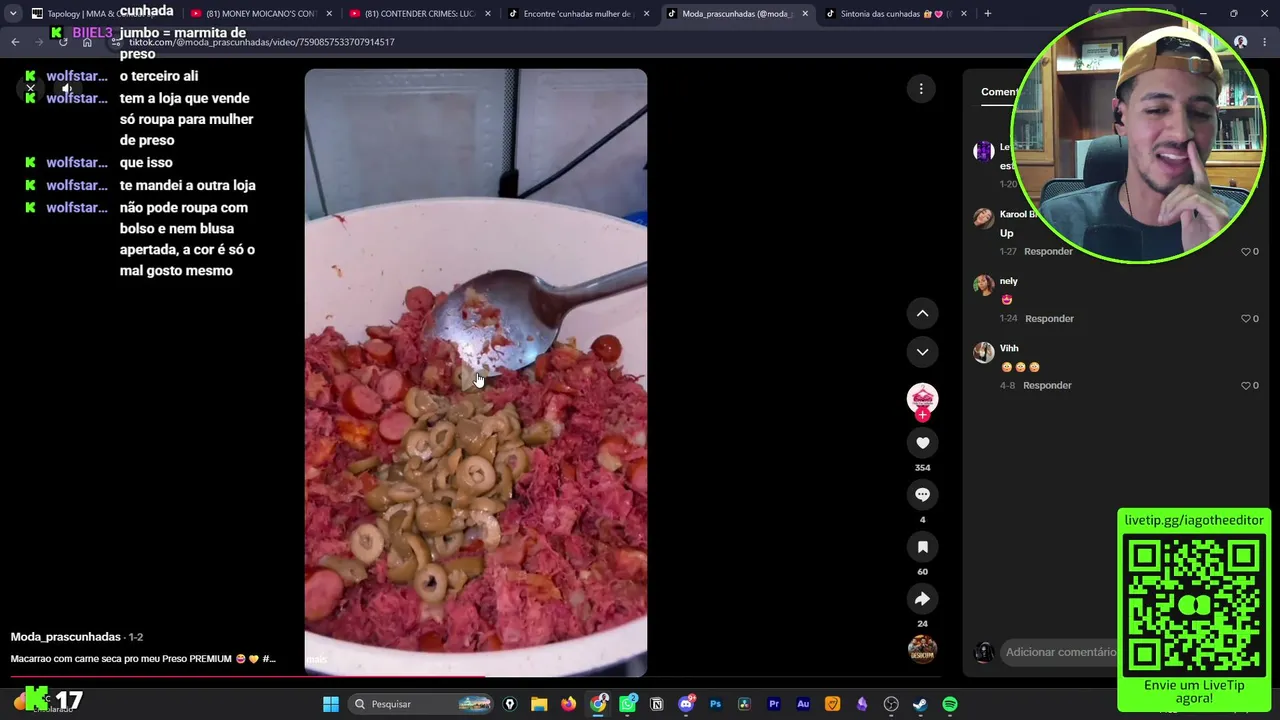Open the three-dot more options menu
Screen dimensions: 1280x720
point(921,89)
